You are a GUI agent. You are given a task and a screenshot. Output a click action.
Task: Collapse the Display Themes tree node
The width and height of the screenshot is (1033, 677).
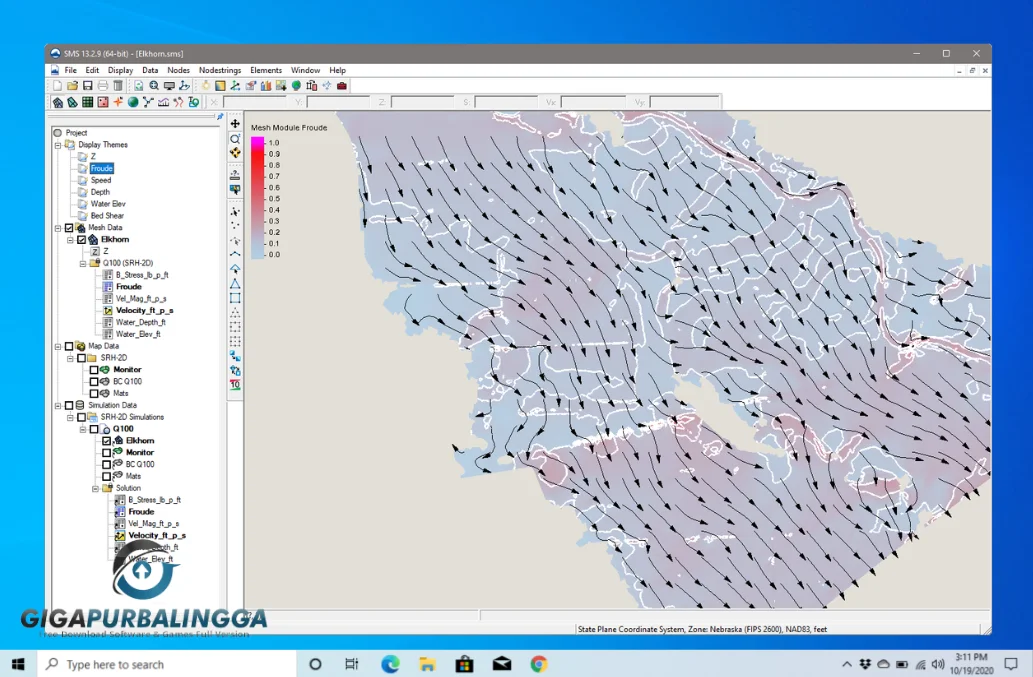pyautogui.click(x=58, y=145)
